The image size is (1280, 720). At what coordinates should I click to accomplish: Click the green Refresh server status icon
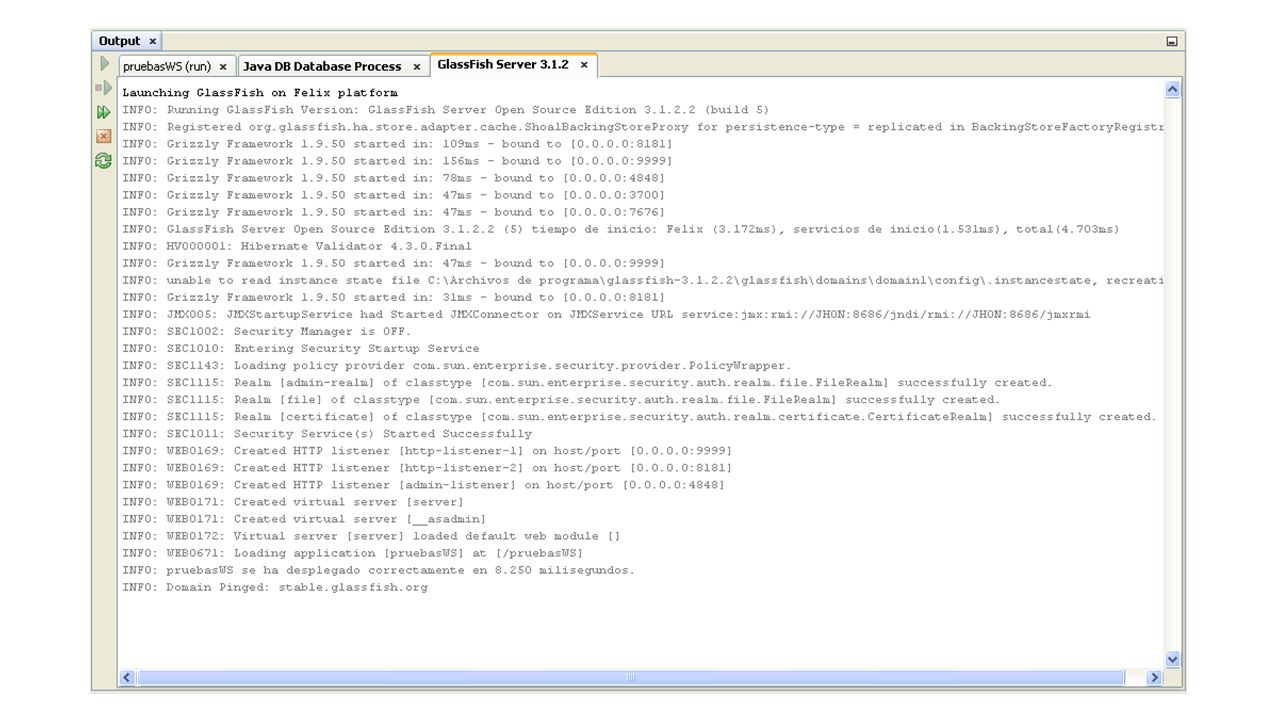tap(104, 160)
